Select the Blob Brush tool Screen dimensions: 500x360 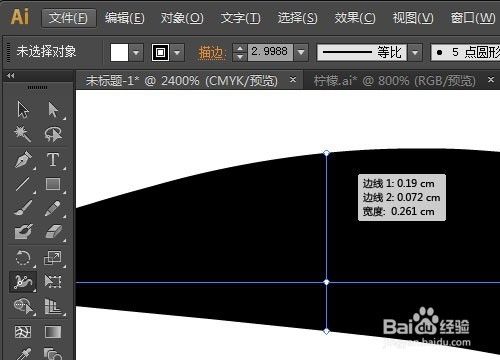(x=23, y=232)
